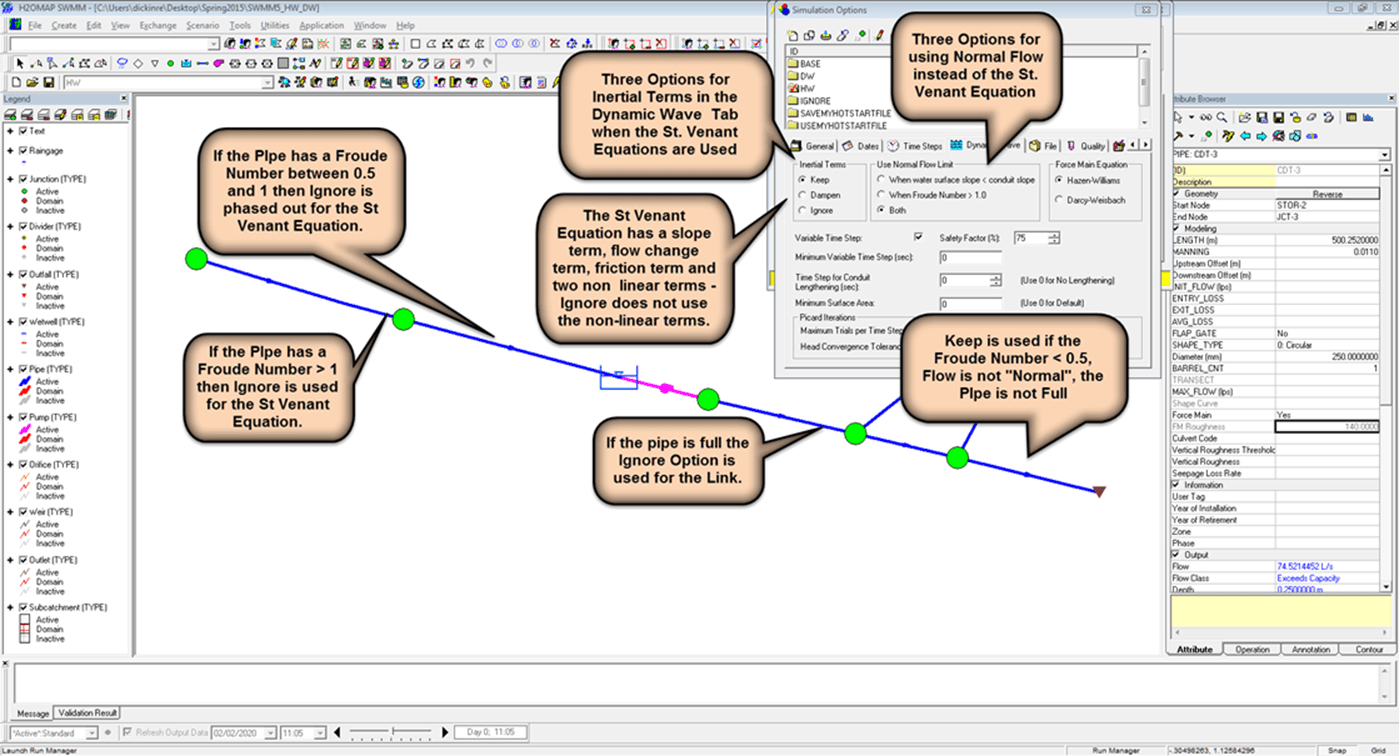Screen dimensions: 1399x756
Task: Click the green node creation tool icon
Action: [170, 64]
